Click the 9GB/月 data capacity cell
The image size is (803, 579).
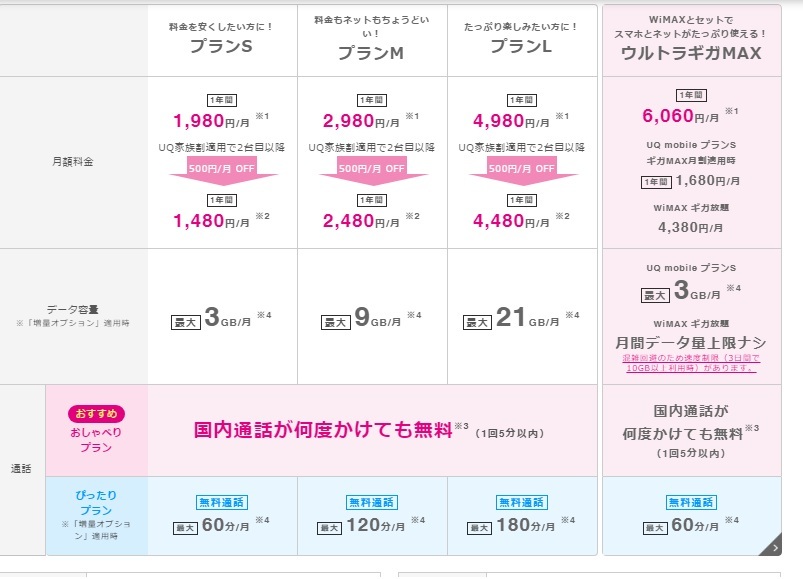click(x=372, y=320)
